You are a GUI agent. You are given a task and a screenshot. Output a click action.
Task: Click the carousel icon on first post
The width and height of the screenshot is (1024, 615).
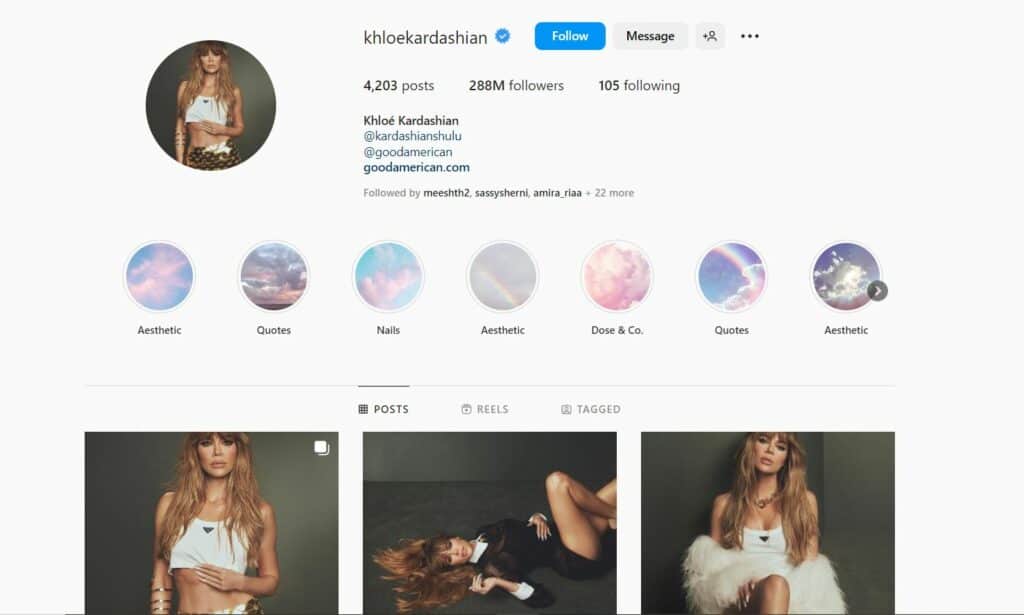[321, 448]
